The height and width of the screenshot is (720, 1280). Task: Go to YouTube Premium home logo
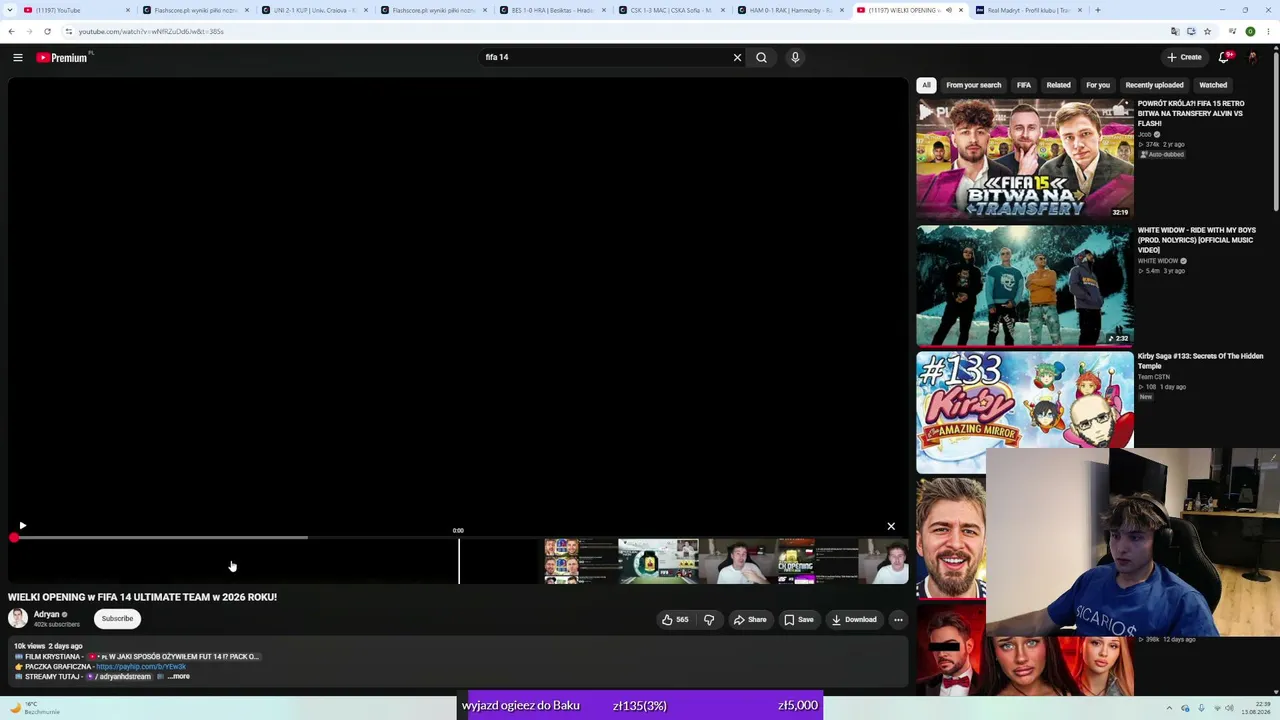(x=62, y=58)
